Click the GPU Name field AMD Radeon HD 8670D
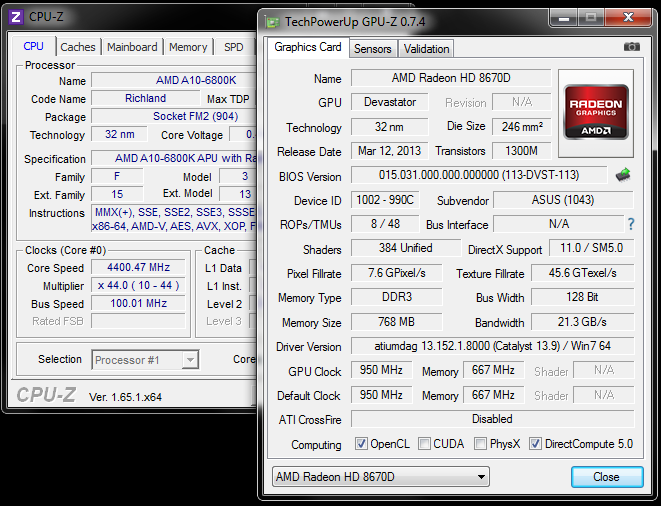Image resolution: width=661 pixels, height=506 pixels. click(x=451, y=78)
